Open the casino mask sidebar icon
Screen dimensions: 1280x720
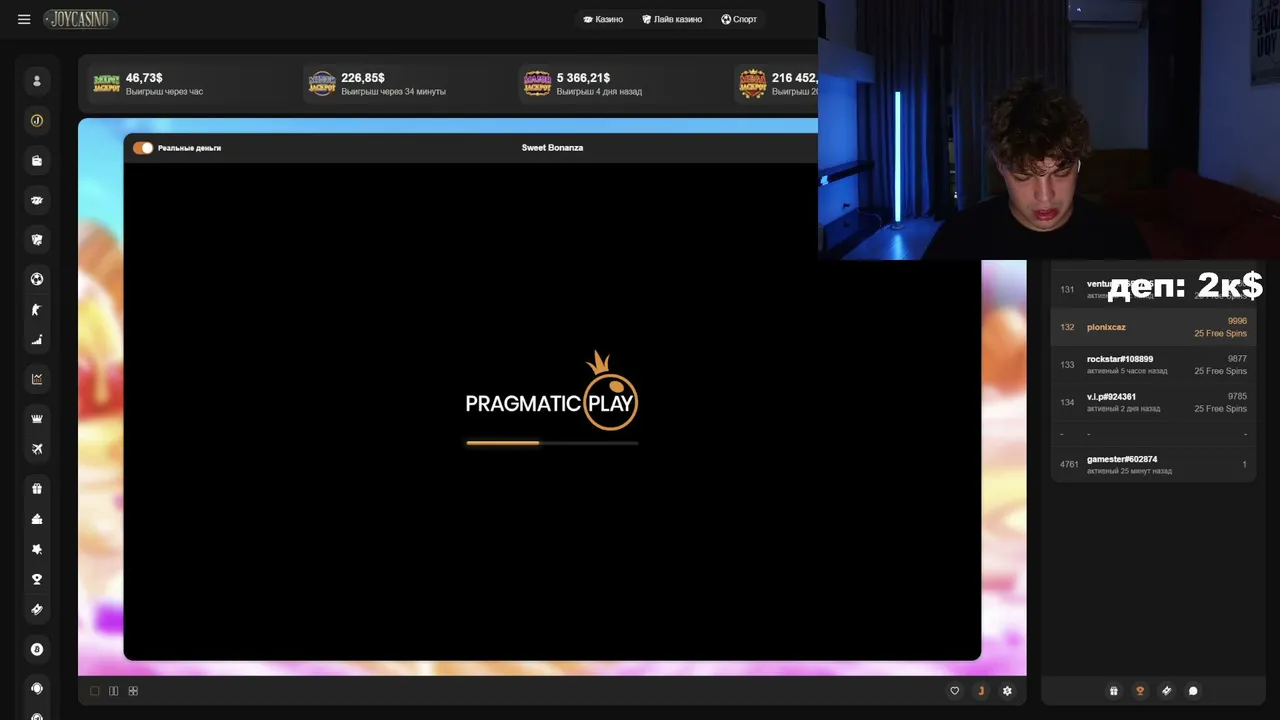tap(37, 201)
